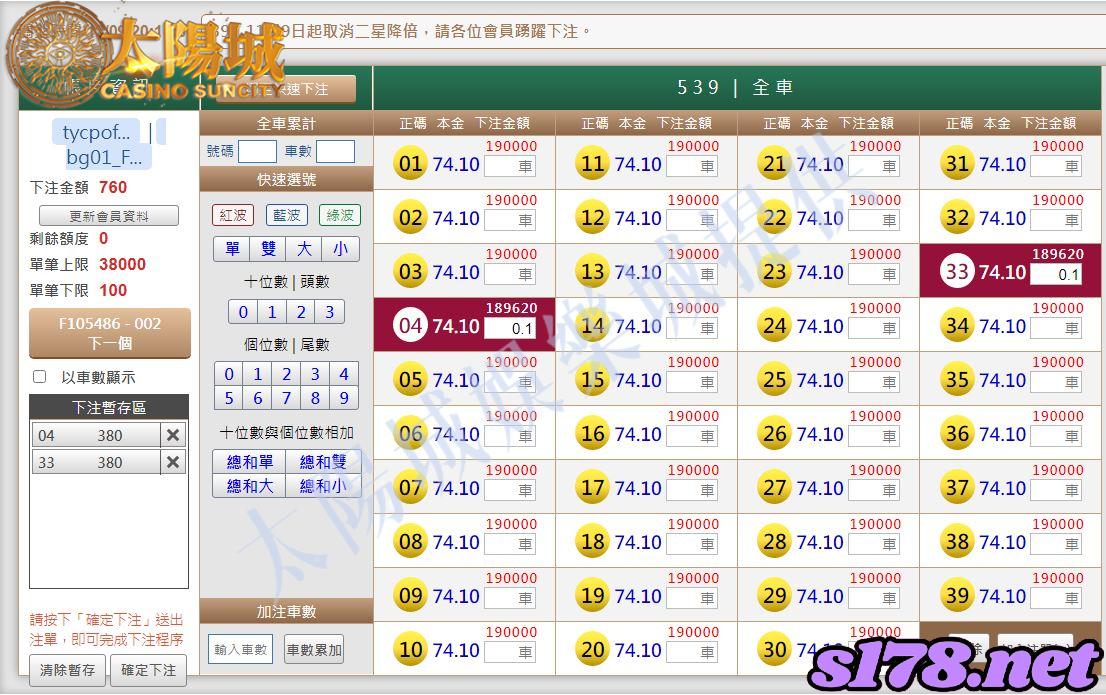Choose yellow ball number 35
Image resolution: width=1106 pixels, height=695 pixels.
tap(957, 380)
